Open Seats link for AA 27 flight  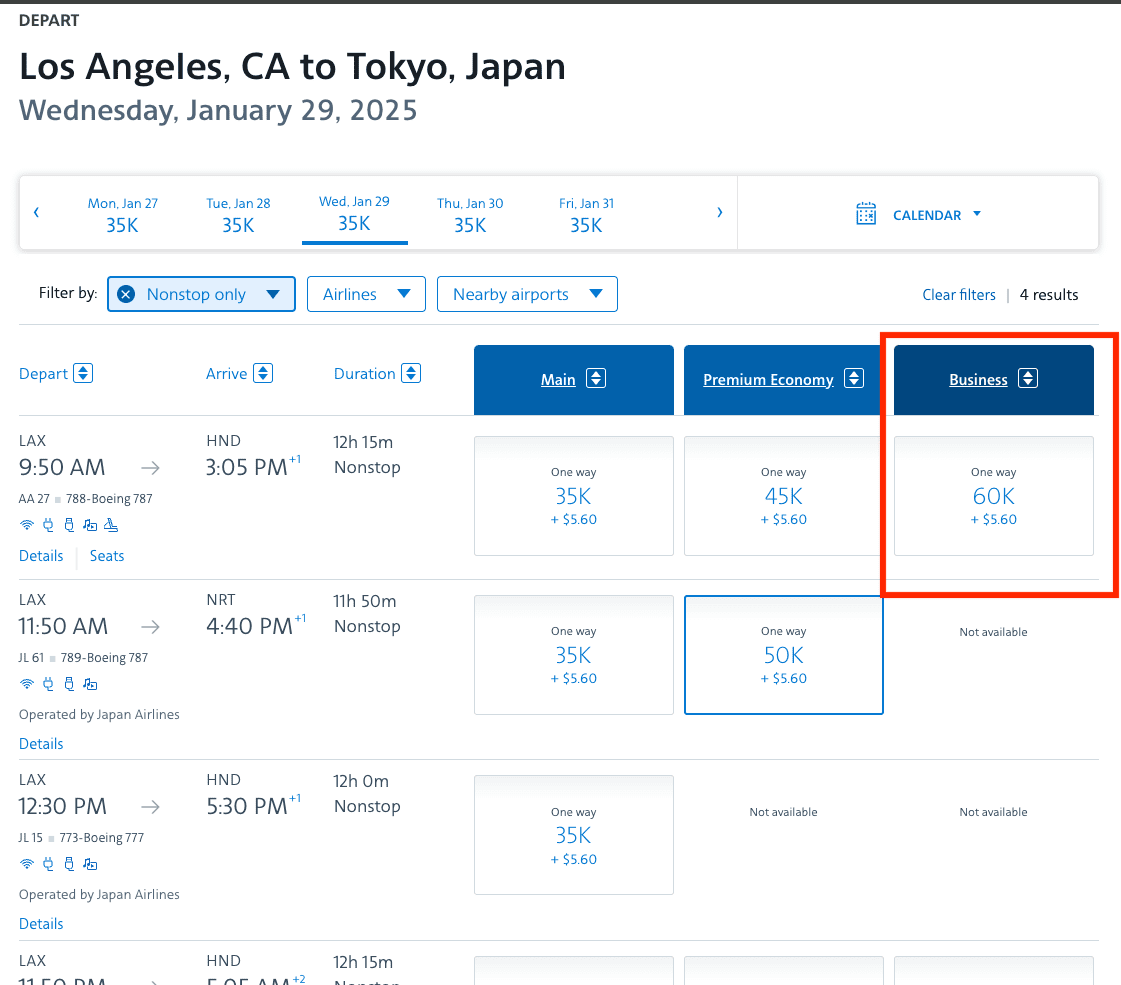[107, 556]
